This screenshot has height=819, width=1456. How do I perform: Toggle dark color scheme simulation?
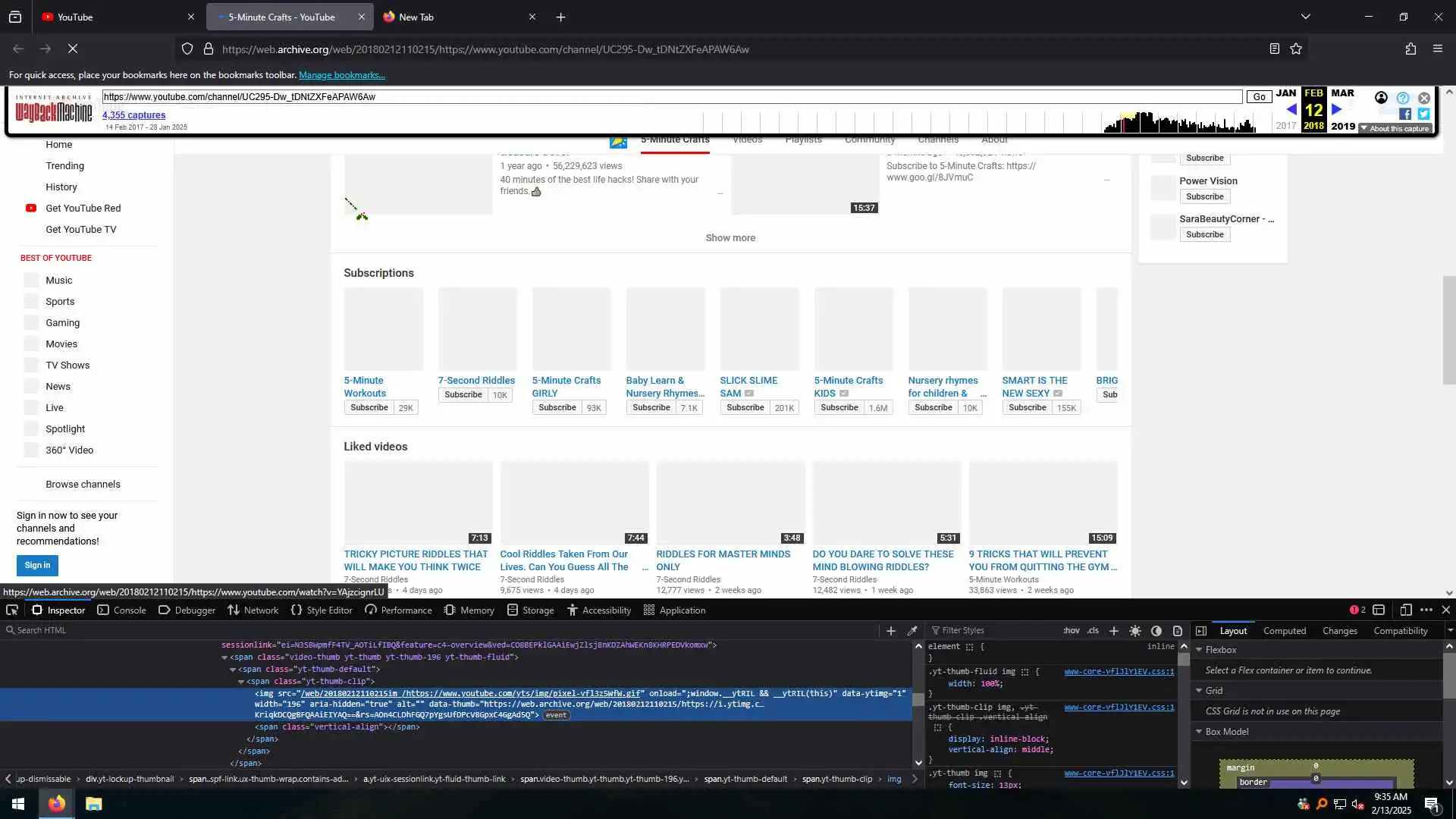[1156, 631]
